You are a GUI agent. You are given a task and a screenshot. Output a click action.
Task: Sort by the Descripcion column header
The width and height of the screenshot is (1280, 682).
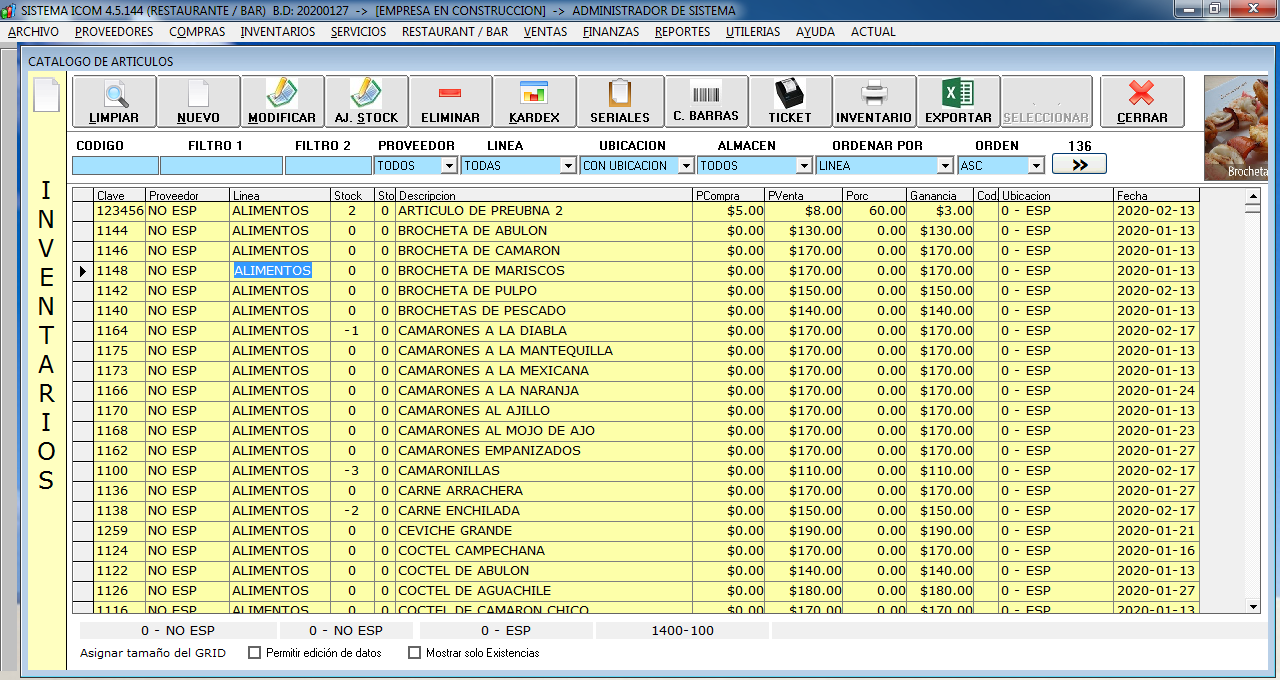pos(544,196)
